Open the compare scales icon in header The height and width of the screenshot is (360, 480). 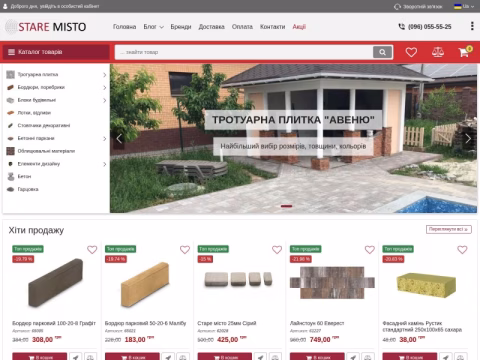(x=438, y=52)
